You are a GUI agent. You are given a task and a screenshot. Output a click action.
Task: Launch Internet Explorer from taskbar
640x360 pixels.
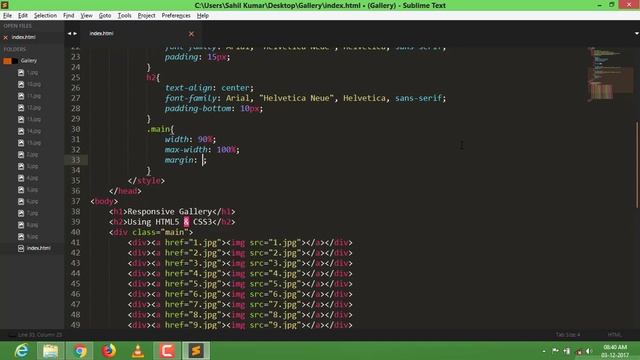(x=22, y=351)
